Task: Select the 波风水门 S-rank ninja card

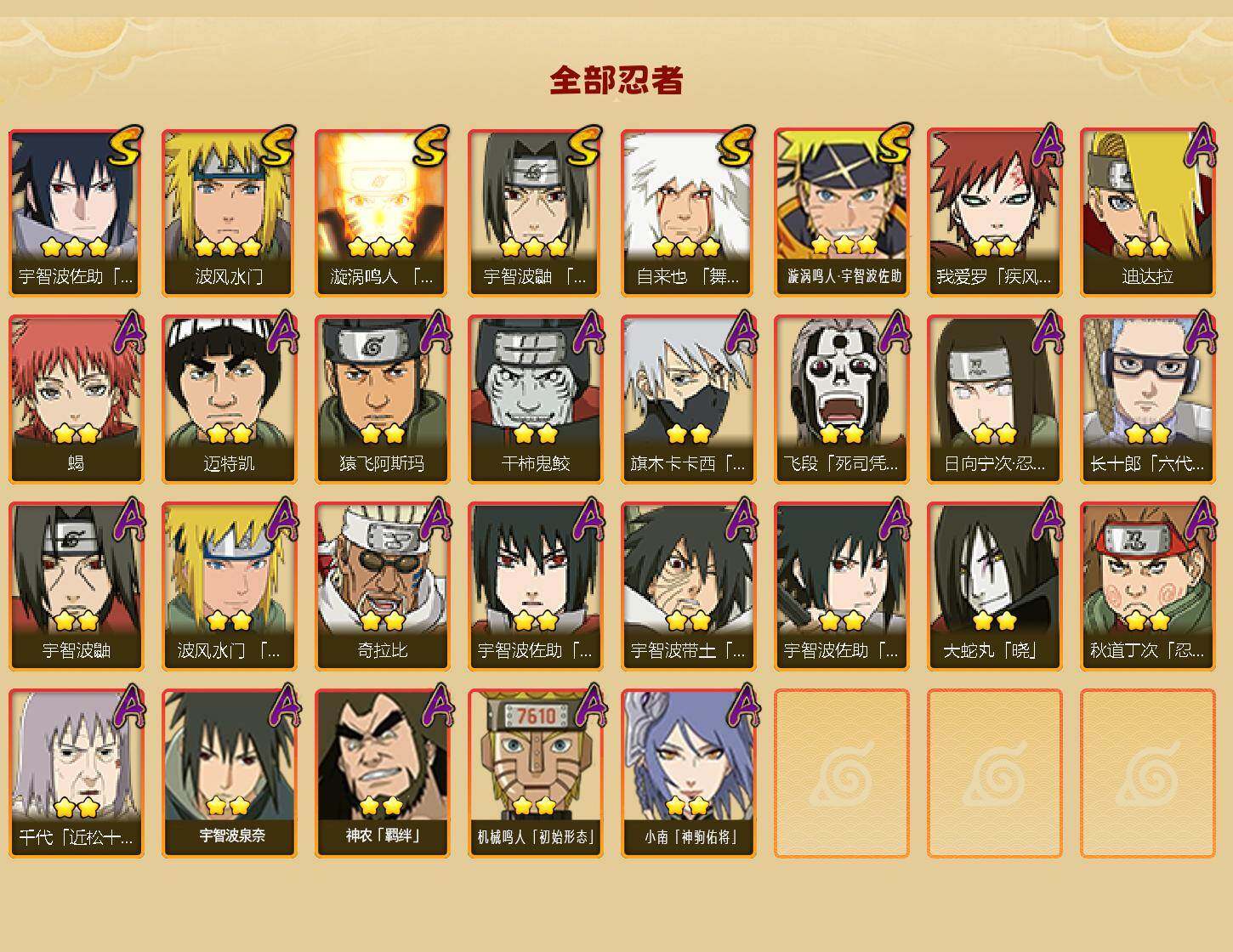Action: coord(229,212)
